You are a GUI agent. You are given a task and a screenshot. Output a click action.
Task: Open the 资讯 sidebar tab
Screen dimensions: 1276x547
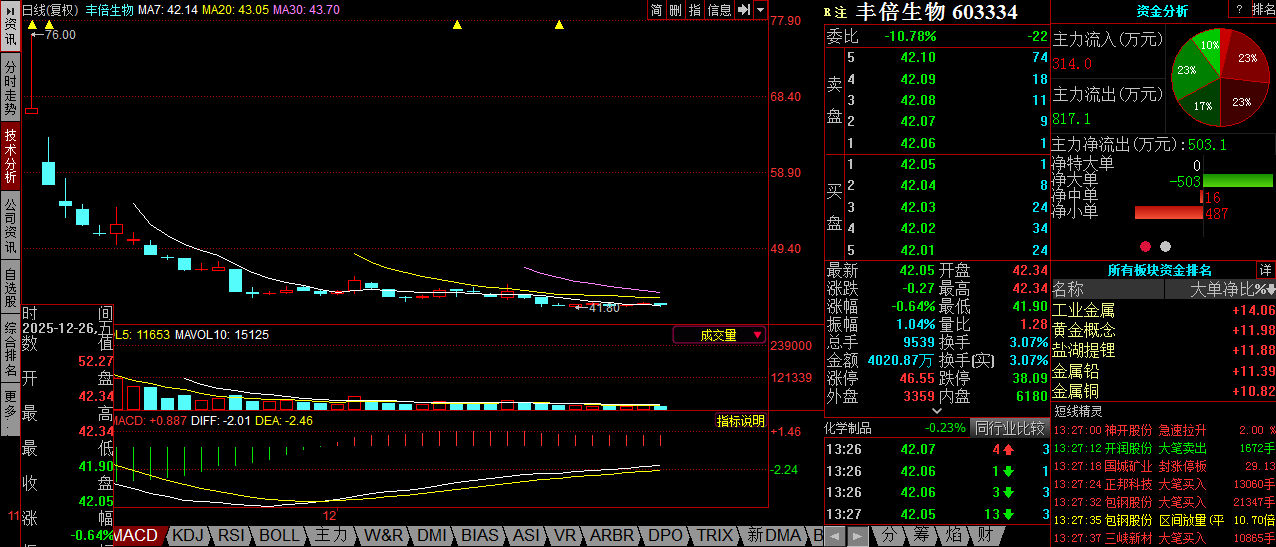(10, 27)
